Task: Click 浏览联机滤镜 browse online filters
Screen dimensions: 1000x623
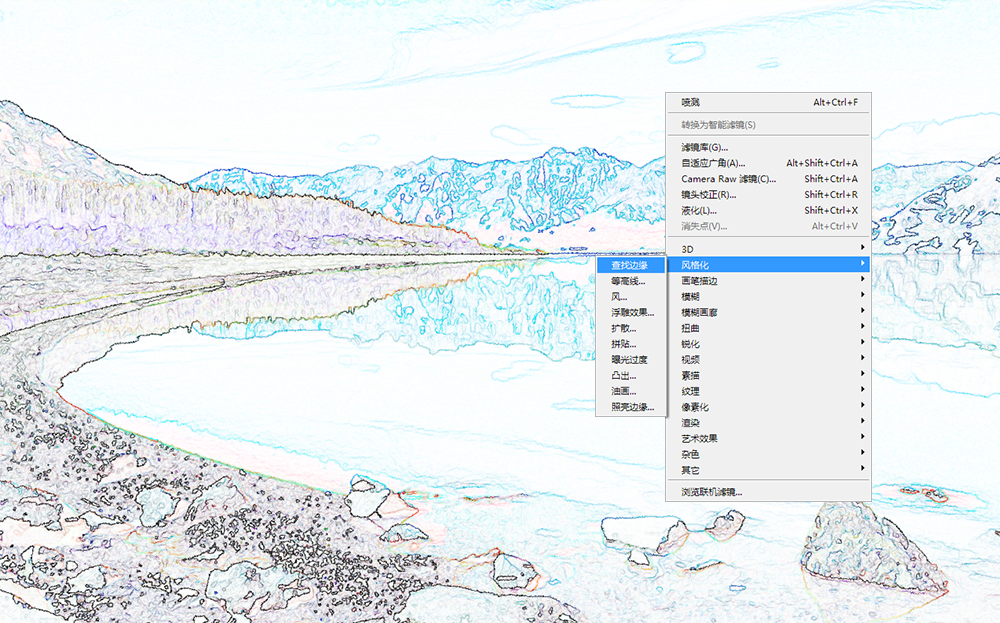Action: [x=712, y=492]
